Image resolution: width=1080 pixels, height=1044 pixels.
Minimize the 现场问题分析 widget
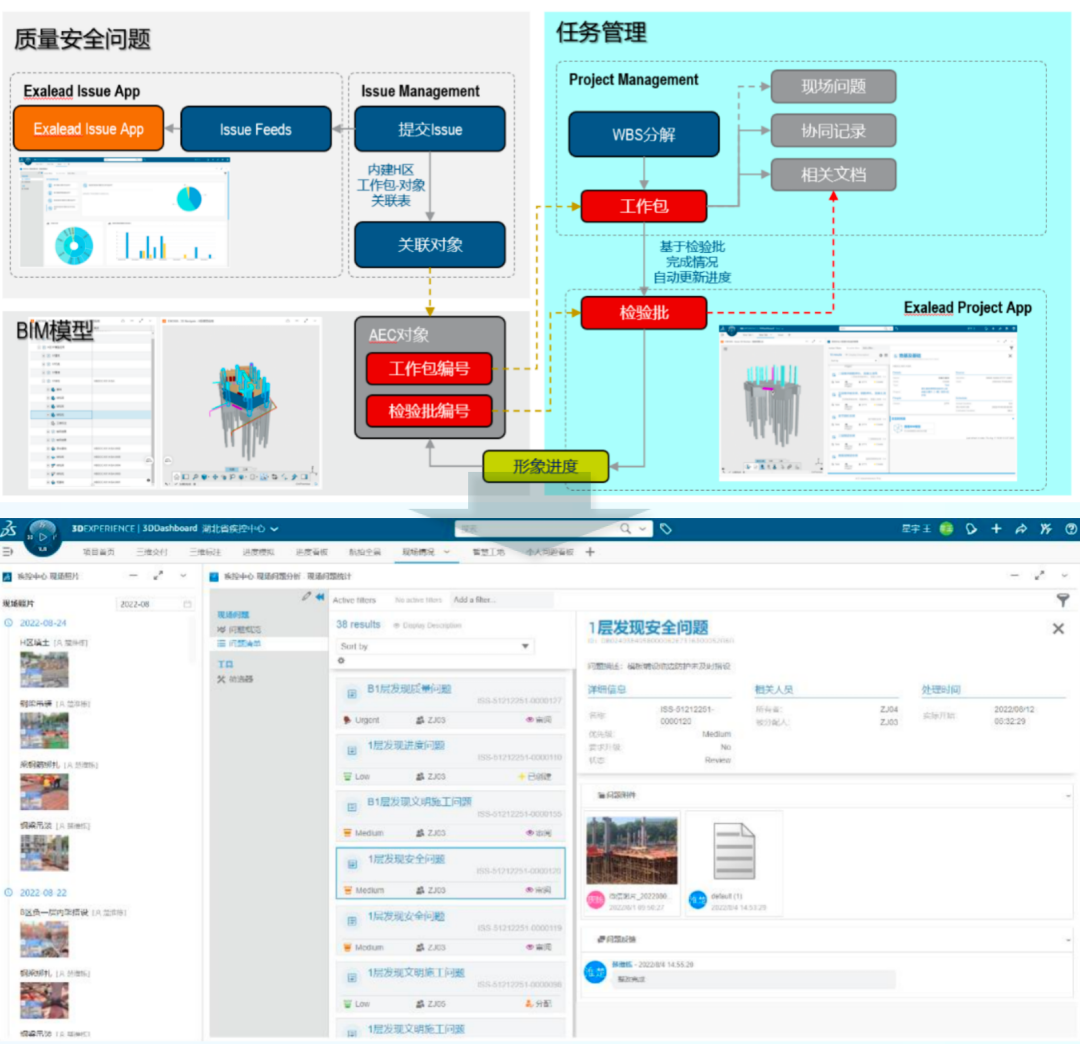pyautogui.click(x=1015, y=576)
